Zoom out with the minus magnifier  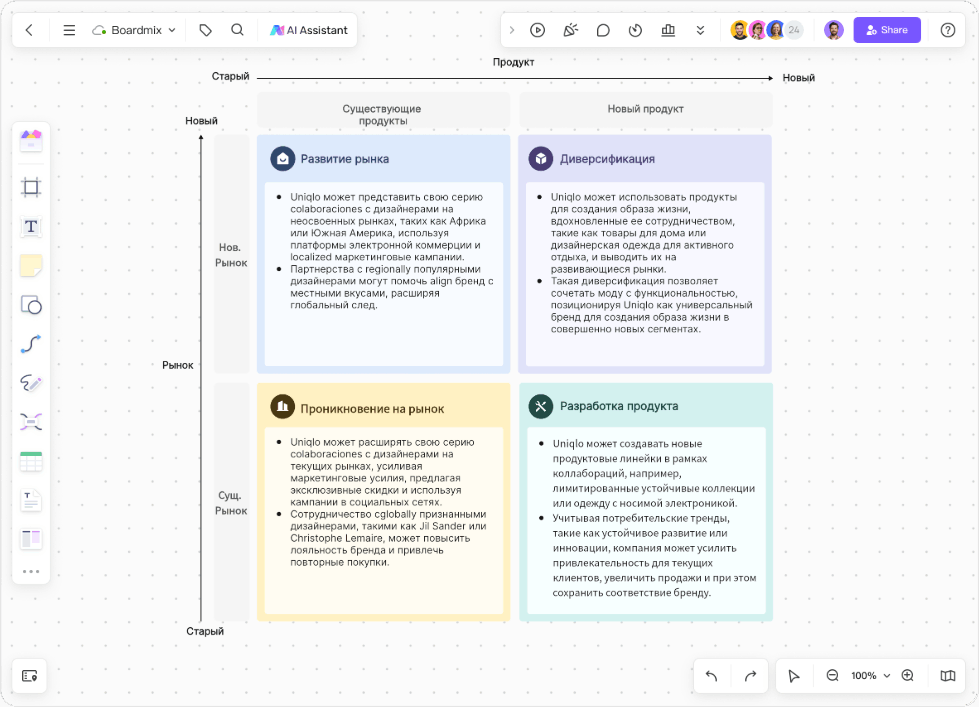point(832,676)
